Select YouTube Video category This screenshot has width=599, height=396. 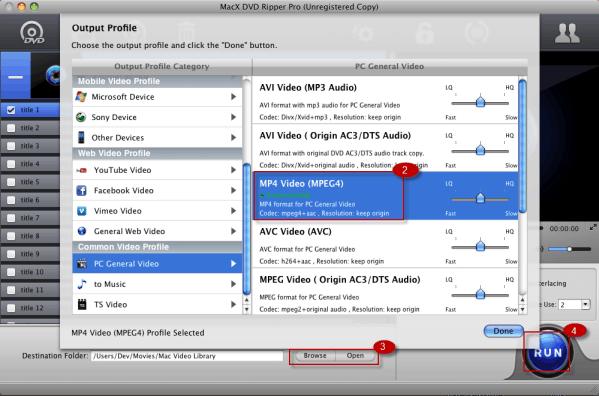click(157, 170)
